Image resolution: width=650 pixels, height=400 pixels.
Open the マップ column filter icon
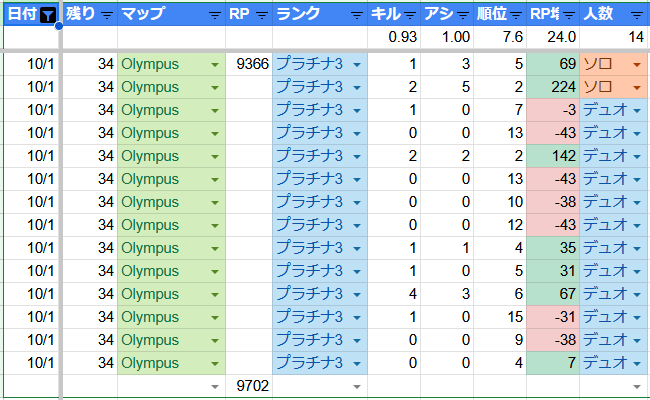pyautogui.click(x=214, y=15)
